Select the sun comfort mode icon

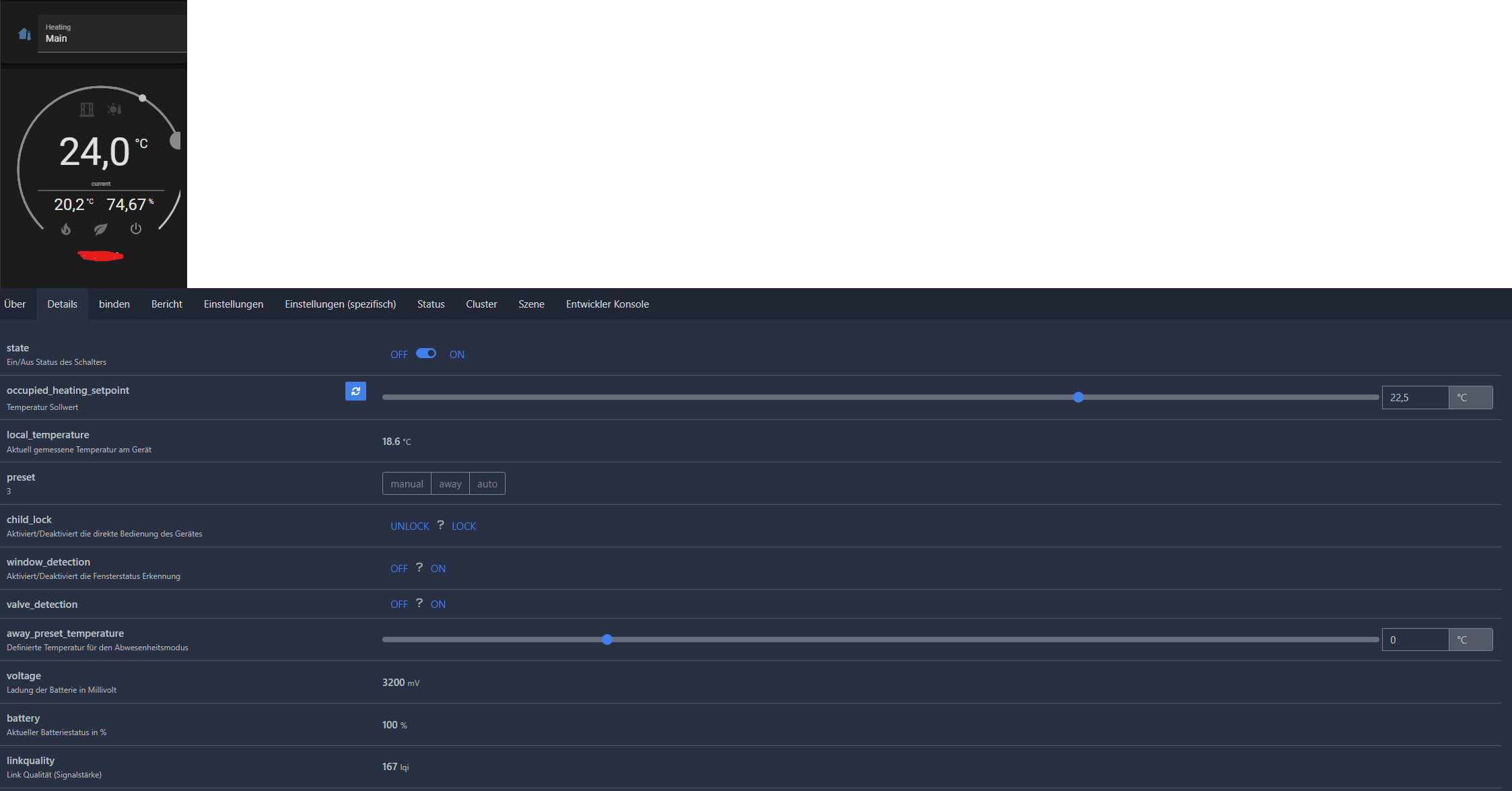point(114,110)
